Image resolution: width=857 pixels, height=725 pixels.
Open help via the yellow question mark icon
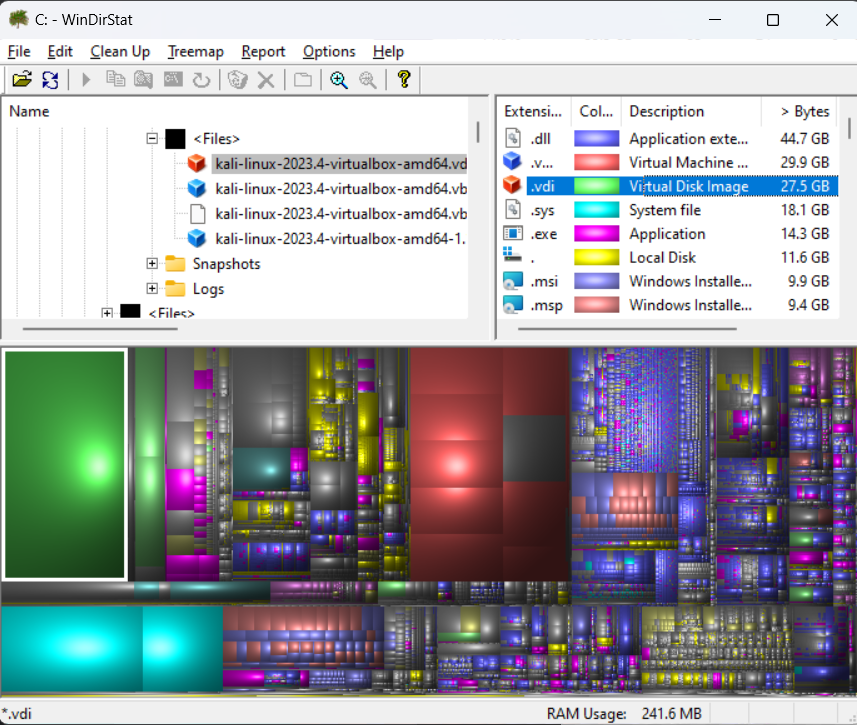point(404,80)
